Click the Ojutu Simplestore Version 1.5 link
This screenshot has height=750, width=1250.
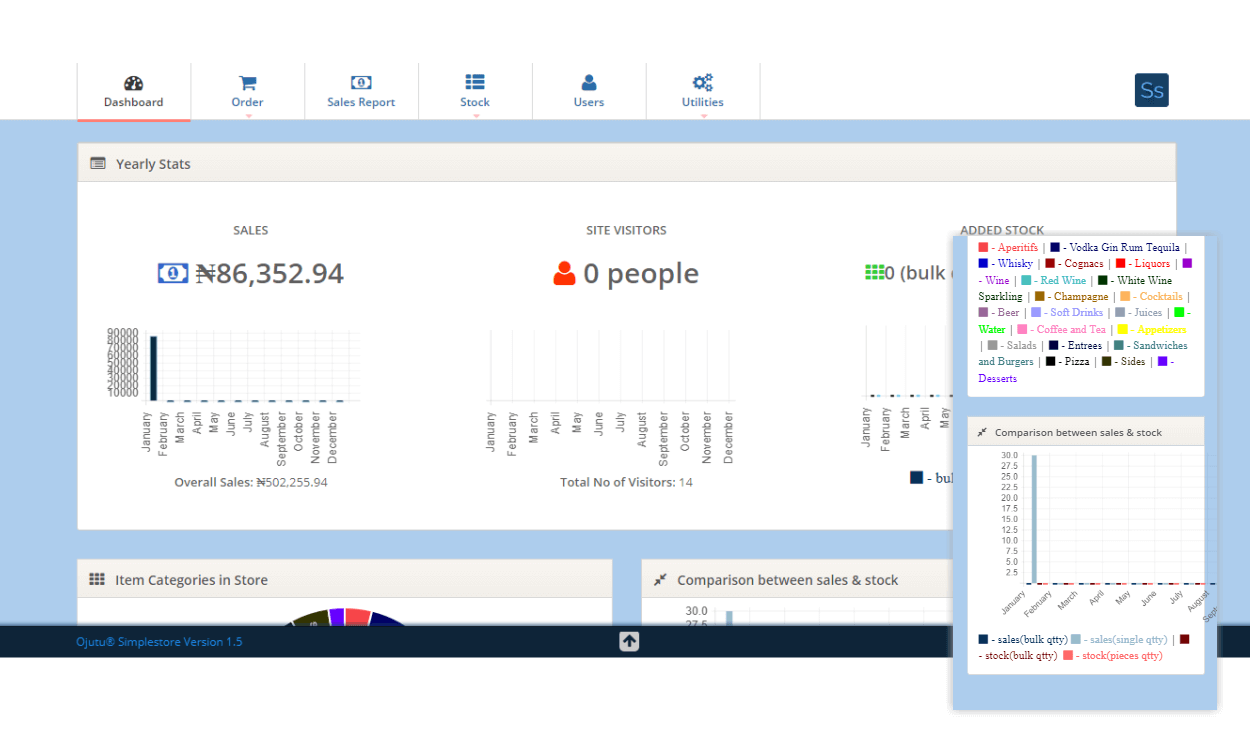click(159, 642)
